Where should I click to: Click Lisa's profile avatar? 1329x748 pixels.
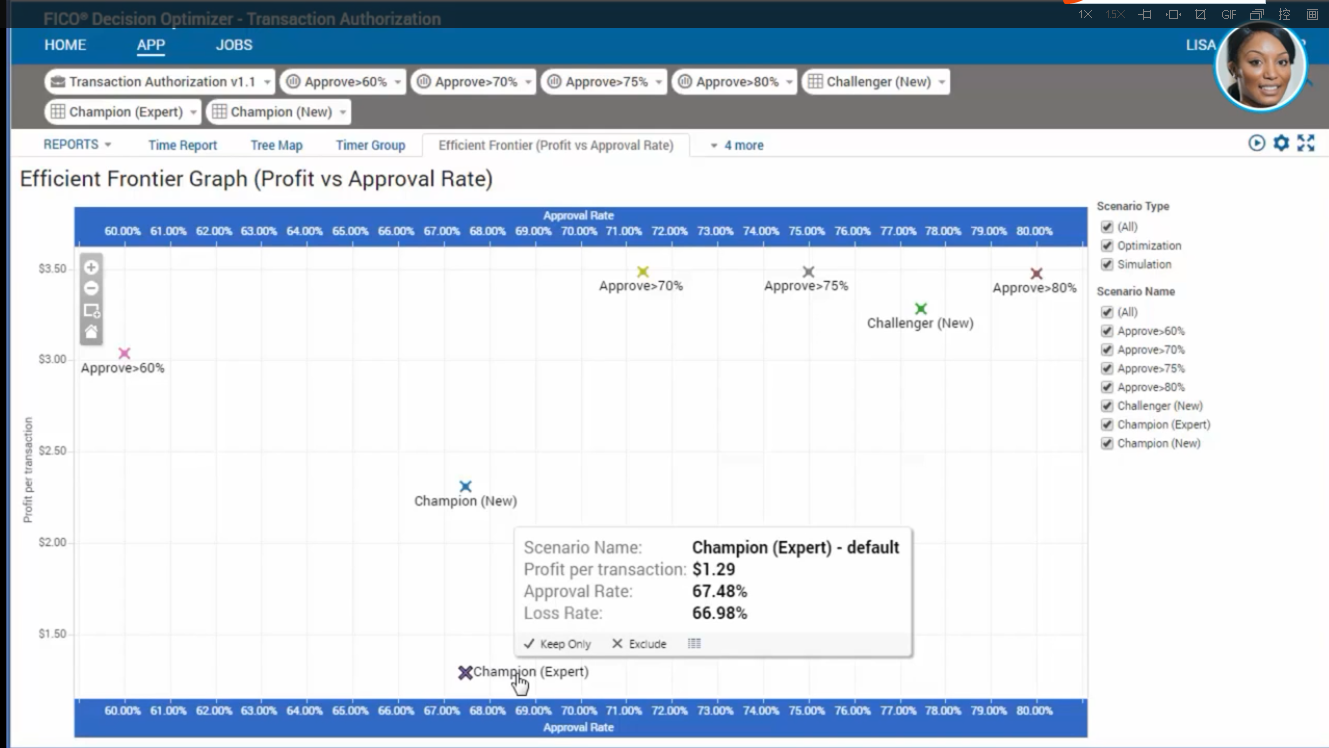(1261, 66)
